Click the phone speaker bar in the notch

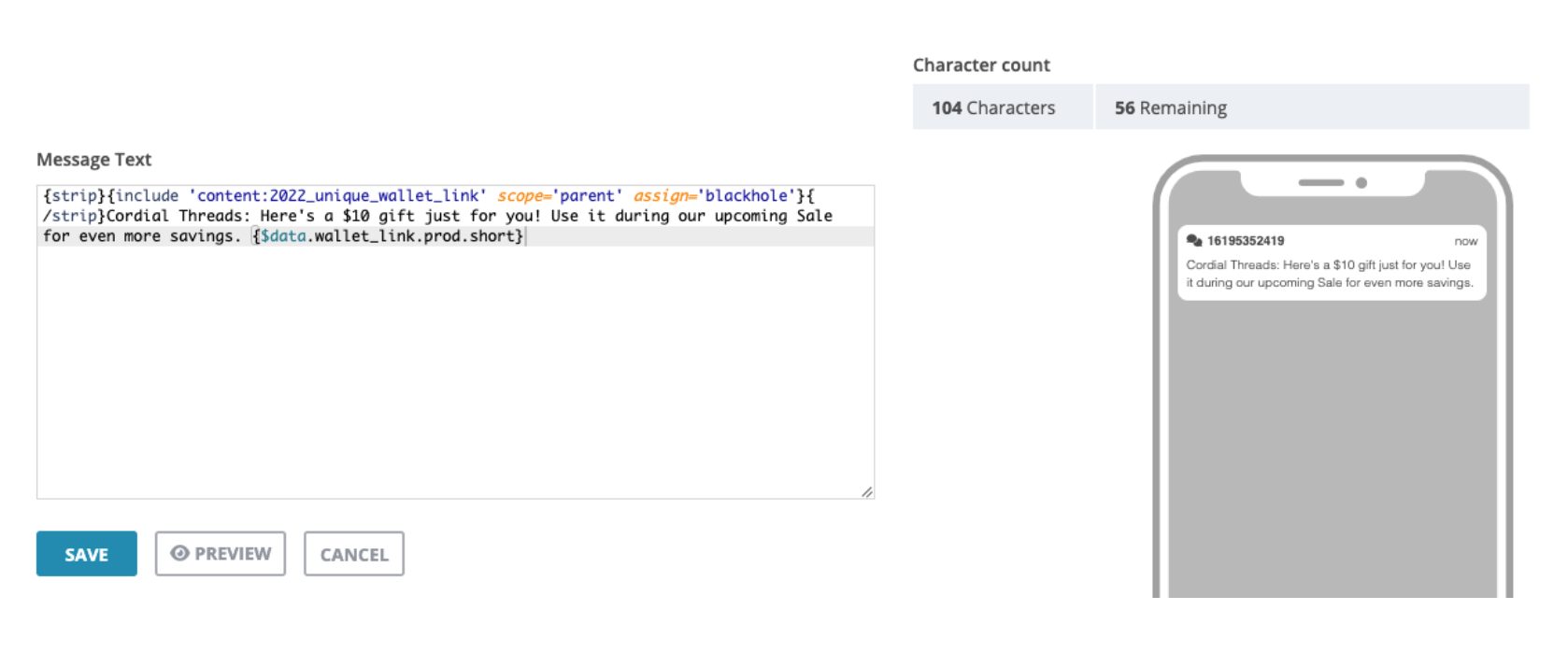1320,183
